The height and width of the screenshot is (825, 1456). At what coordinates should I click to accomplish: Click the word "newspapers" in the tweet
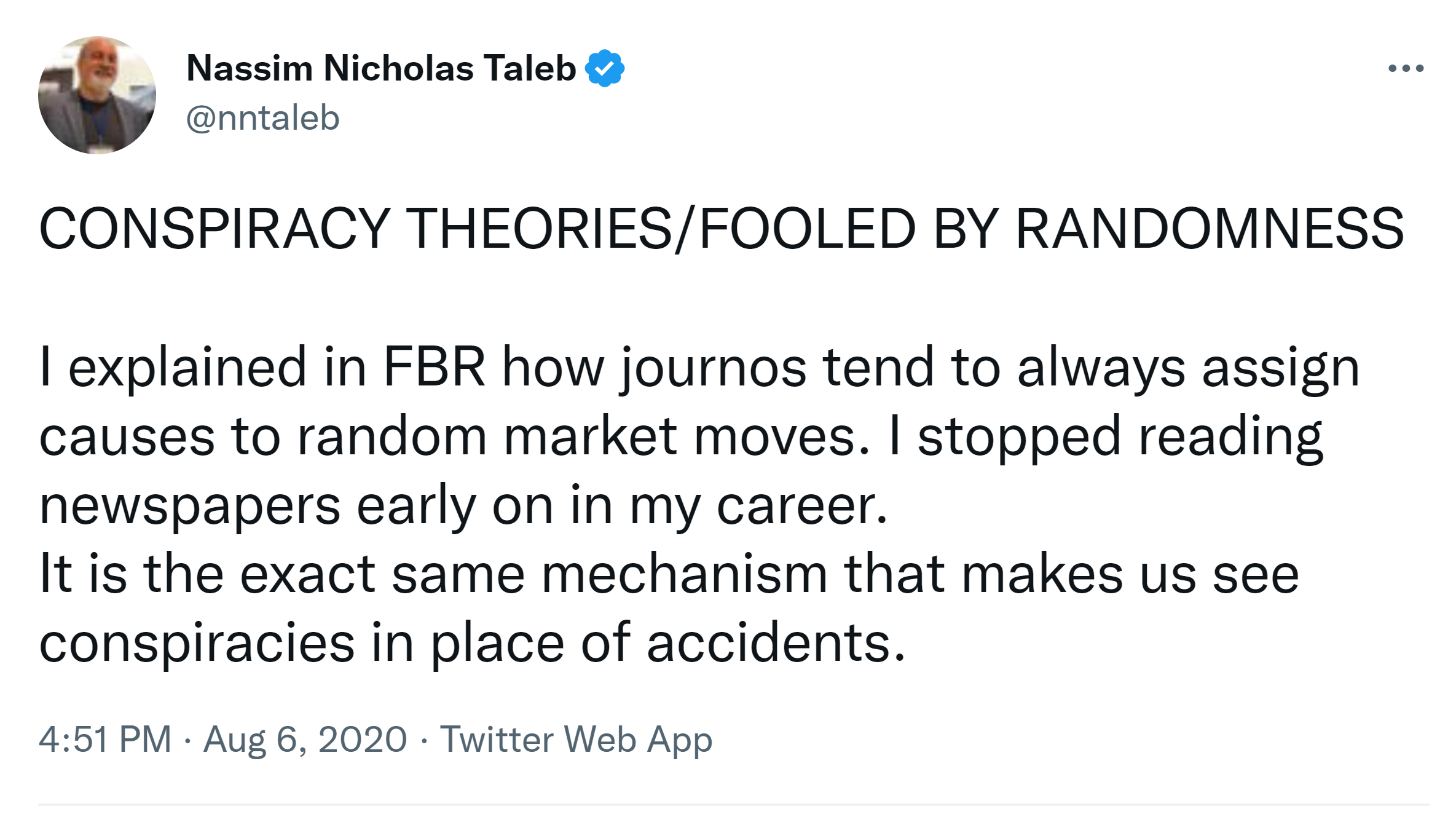point(189,507)
